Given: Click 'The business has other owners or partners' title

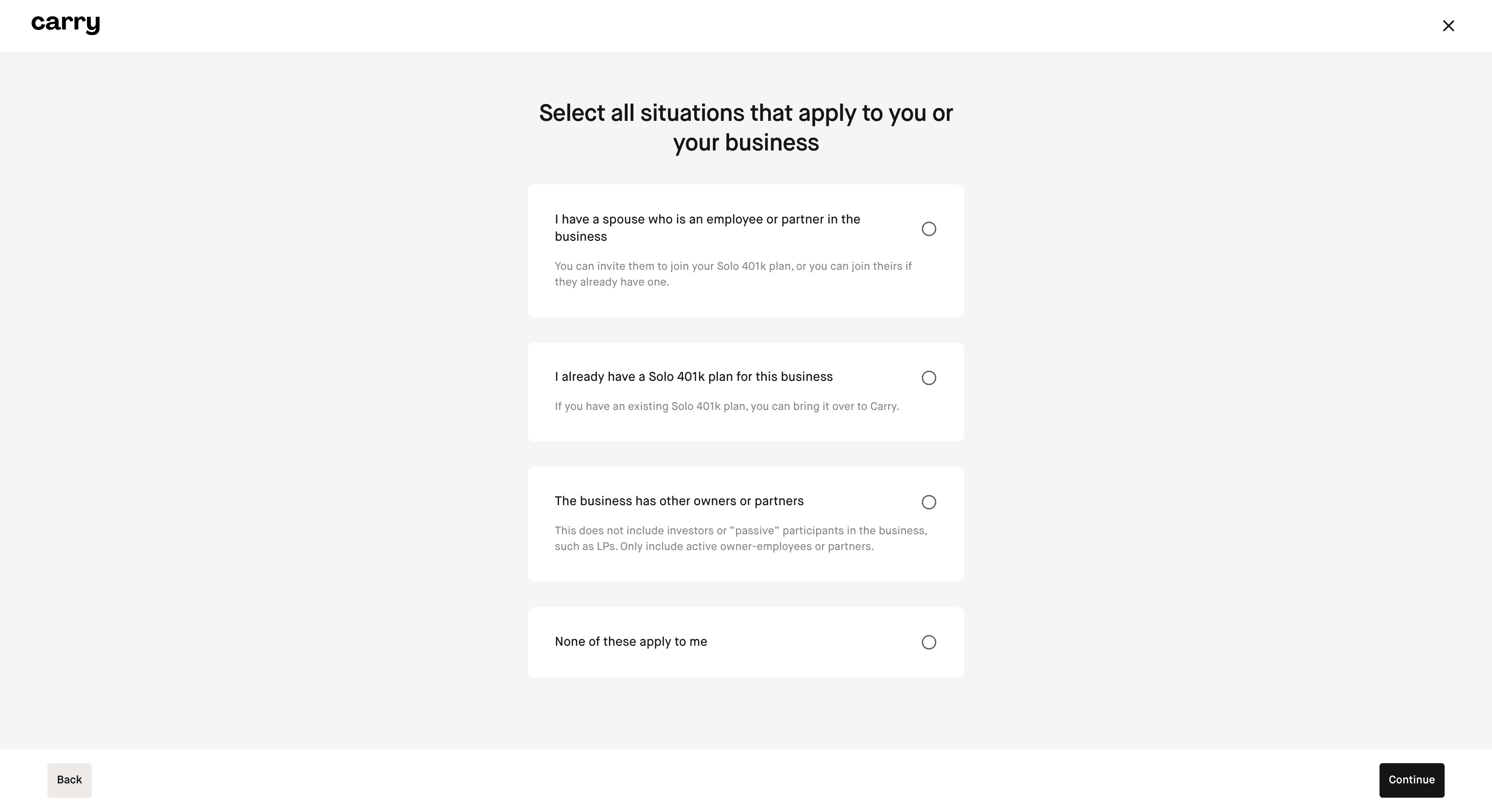Looking at the screenshot, I should (679, 501).
